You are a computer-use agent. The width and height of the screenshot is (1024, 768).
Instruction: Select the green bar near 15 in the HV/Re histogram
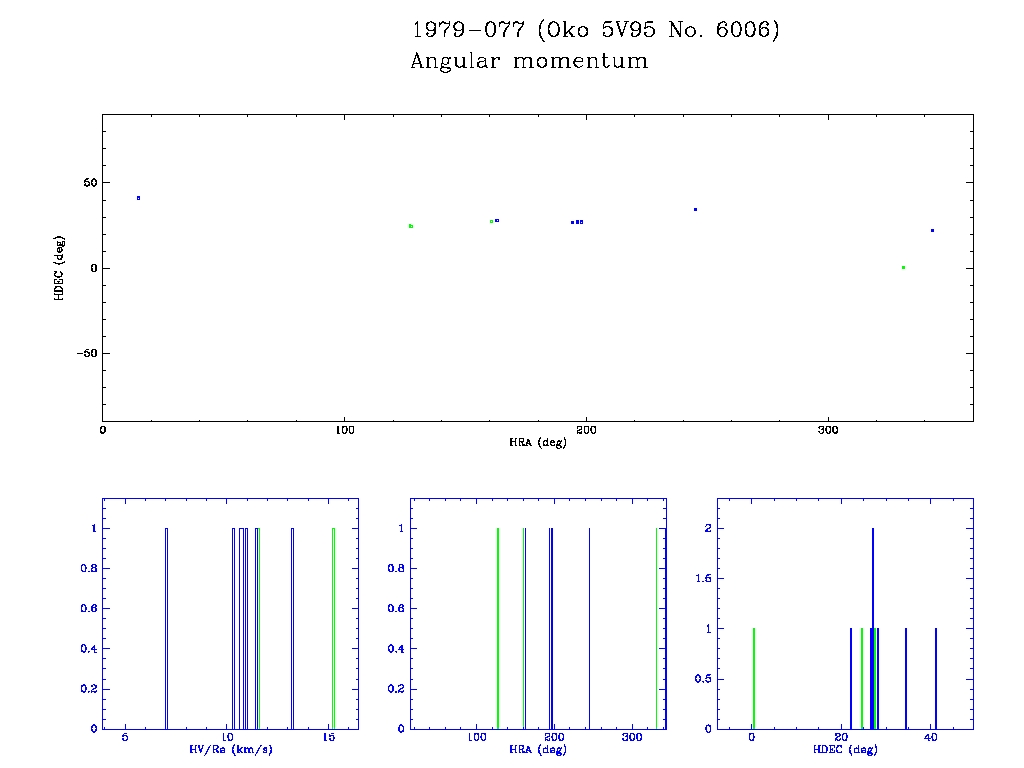pos(334,628)
